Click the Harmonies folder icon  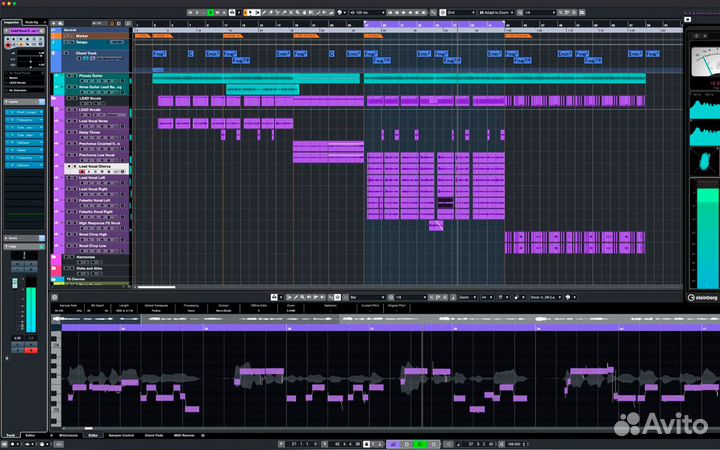tap(54, 257)
